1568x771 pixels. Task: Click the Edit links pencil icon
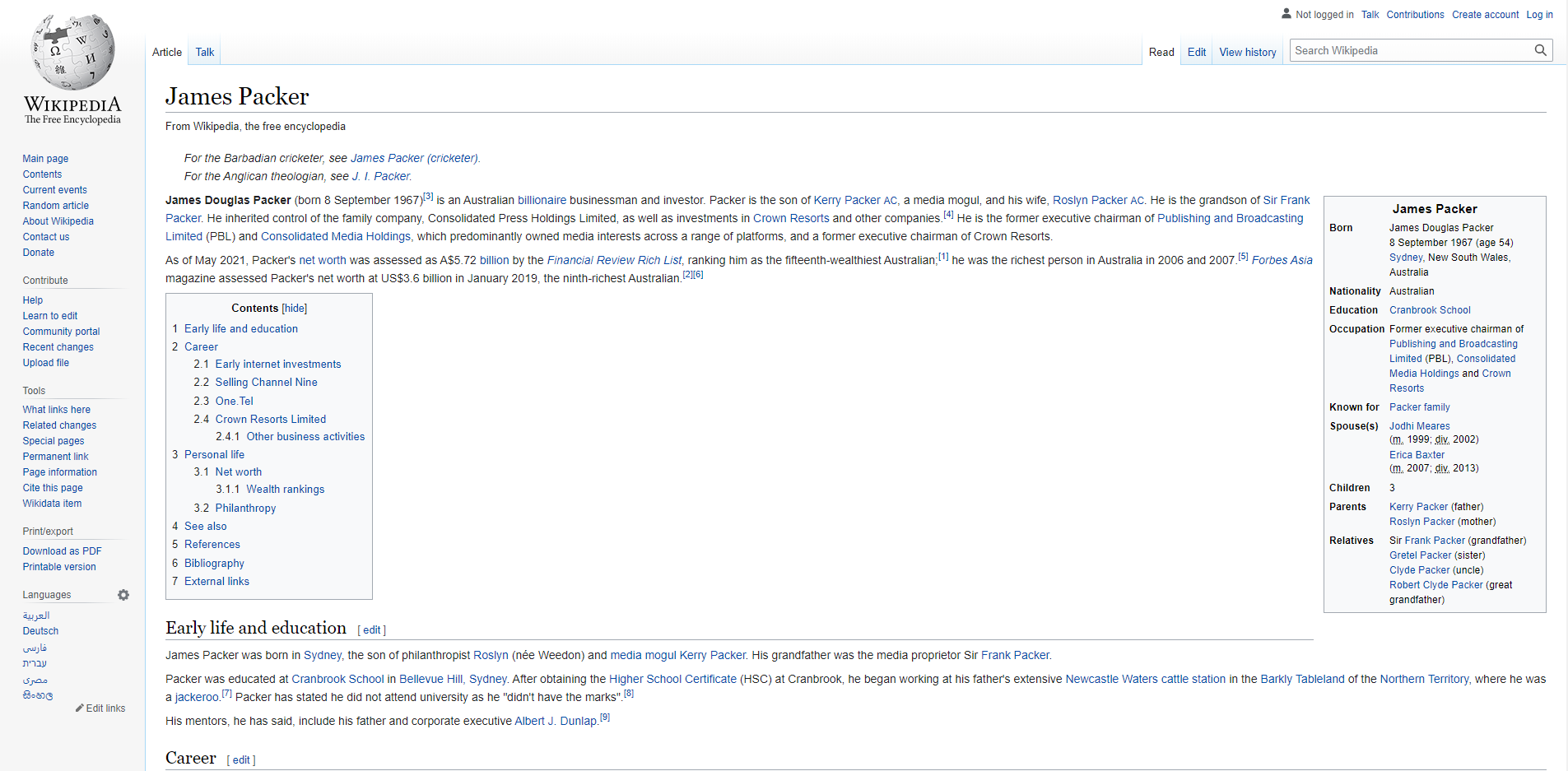click(x=80, y=708)
